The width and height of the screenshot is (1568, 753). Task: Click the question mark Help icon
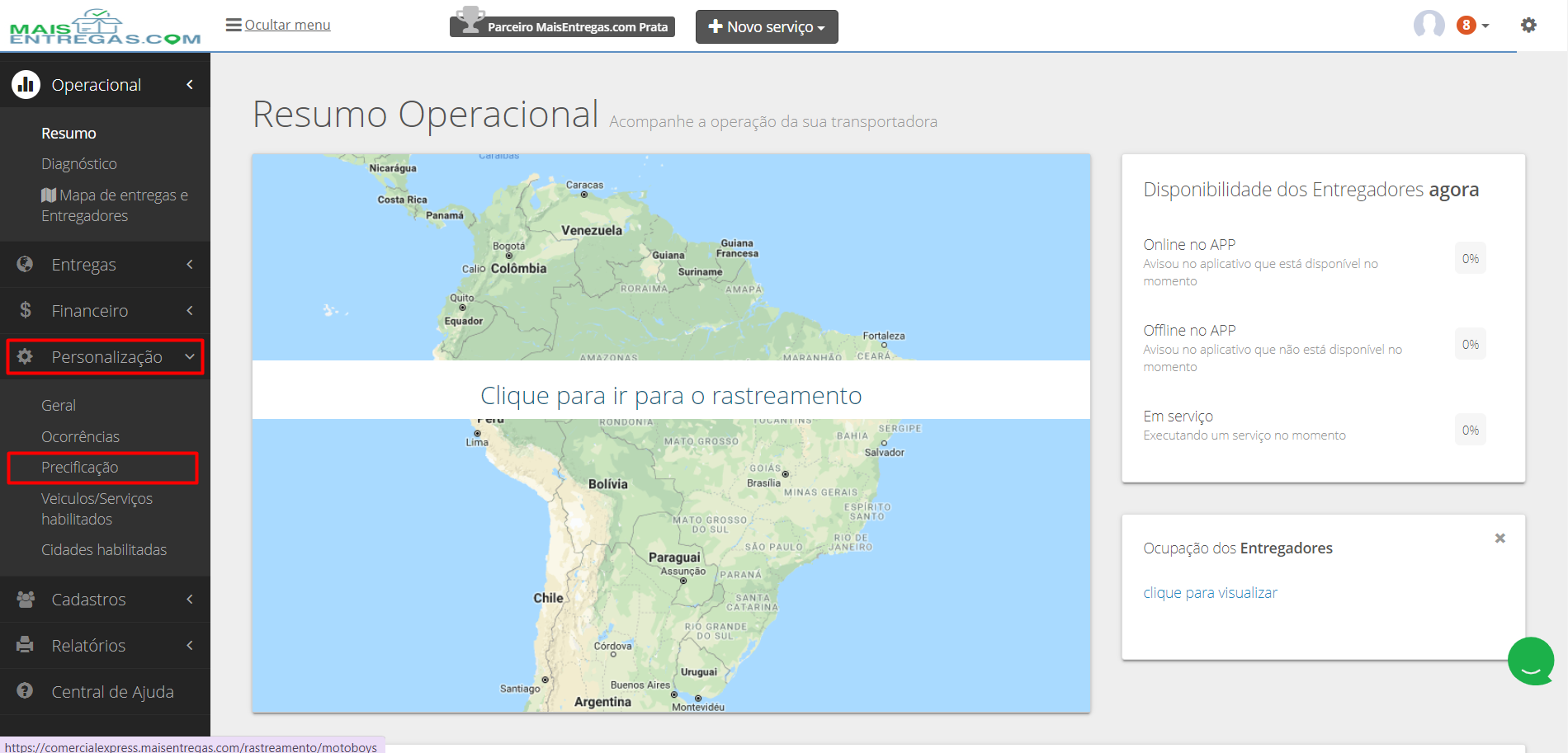coord(26,691)
